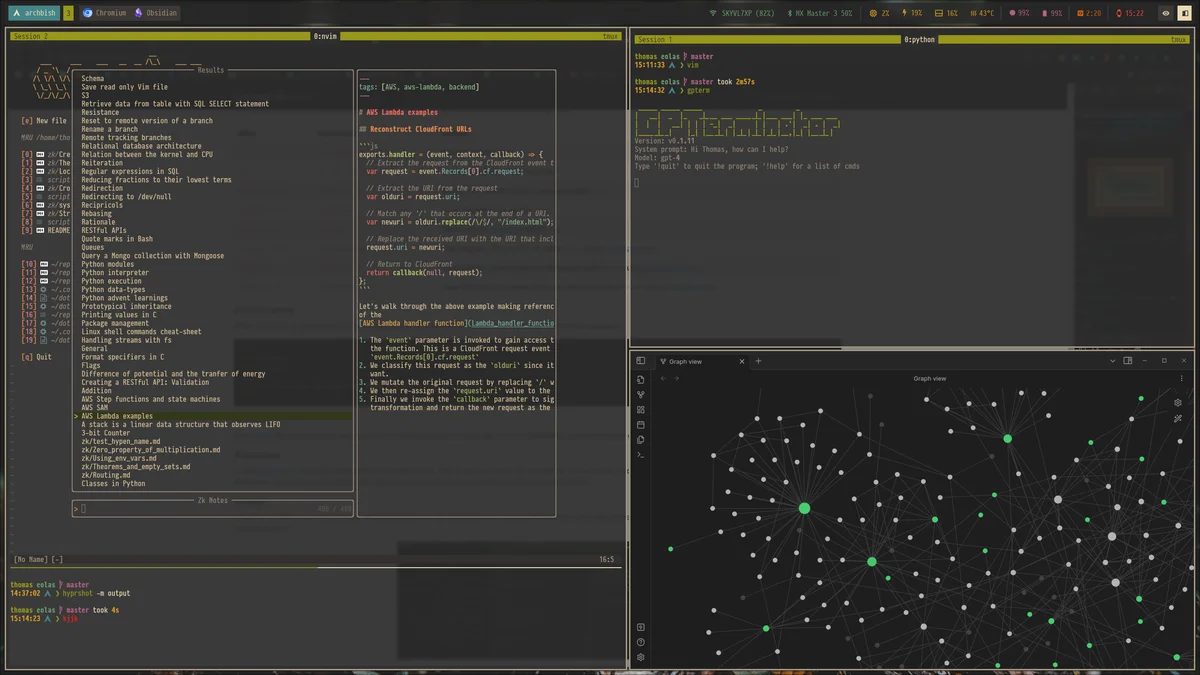Open Obsidian help via the question mark icon
This screenshot has height=675, width=1200.
643,641
